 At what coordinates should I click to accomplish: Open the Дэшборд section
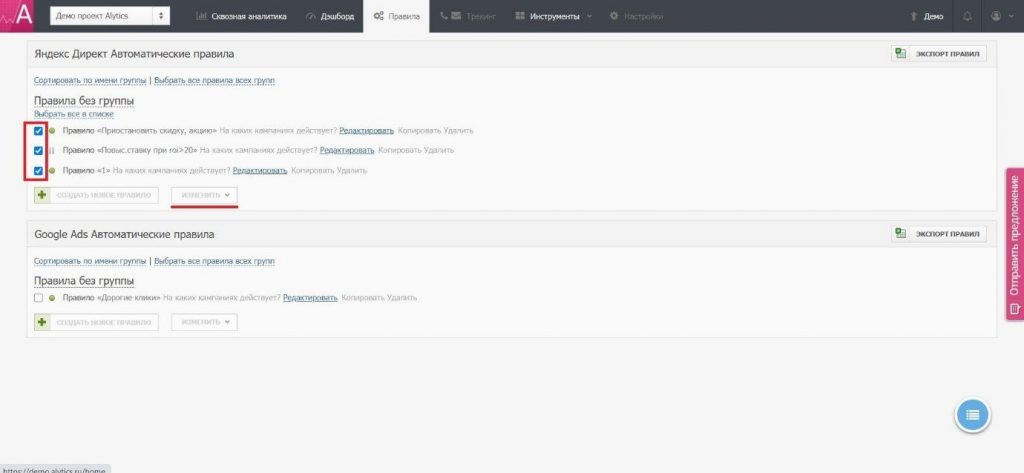(x=328, y=16)
